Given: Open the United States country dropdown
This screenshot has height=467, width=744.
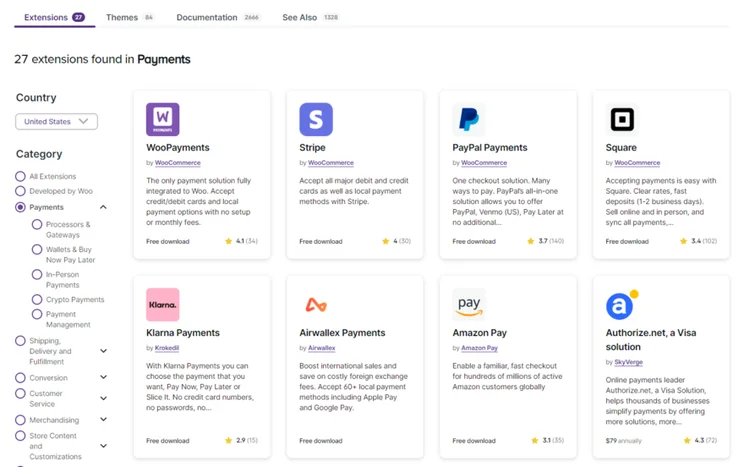Looking at the screenshot, I should [56, 121].
